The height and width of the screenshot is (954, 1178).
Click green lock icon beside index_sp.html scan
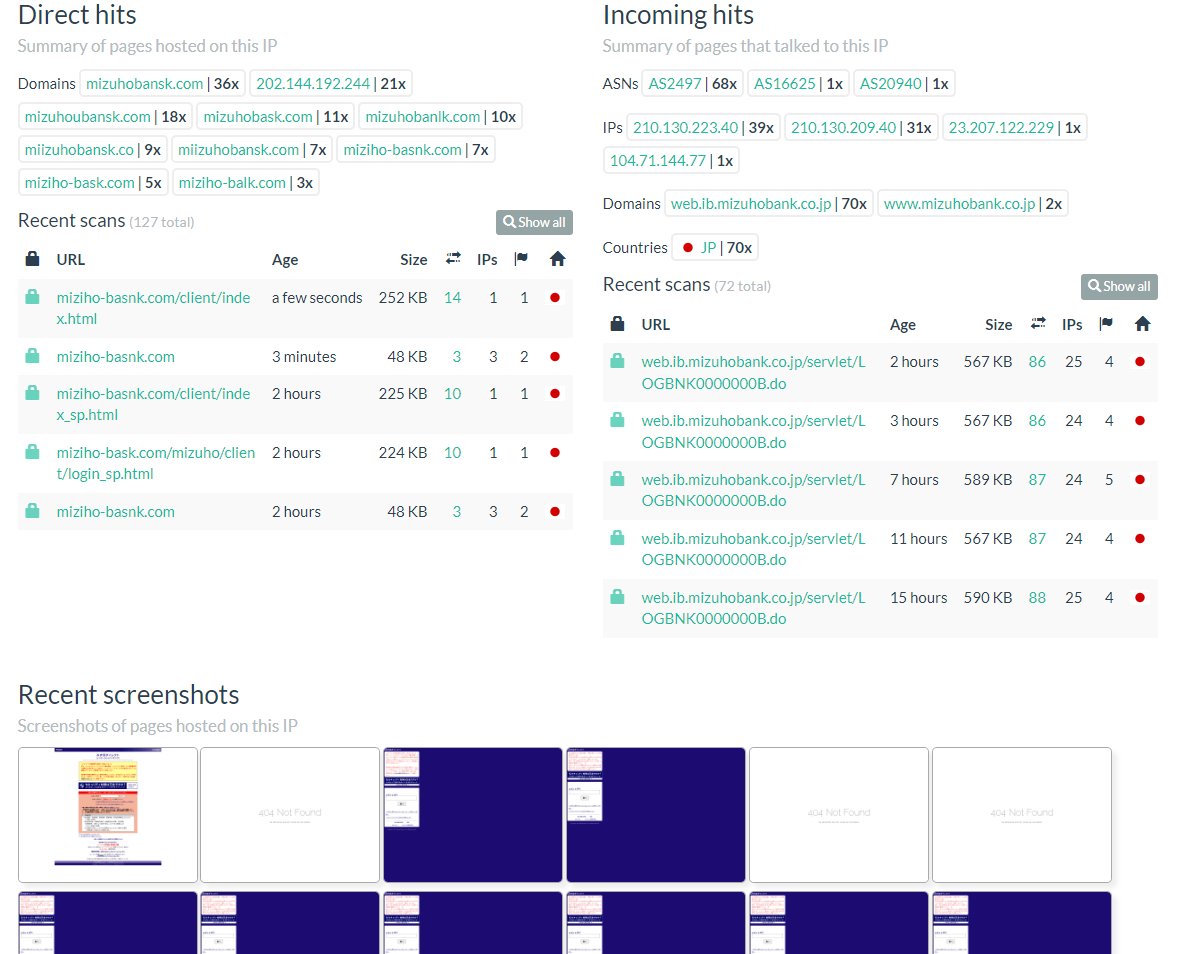point(32,393)
